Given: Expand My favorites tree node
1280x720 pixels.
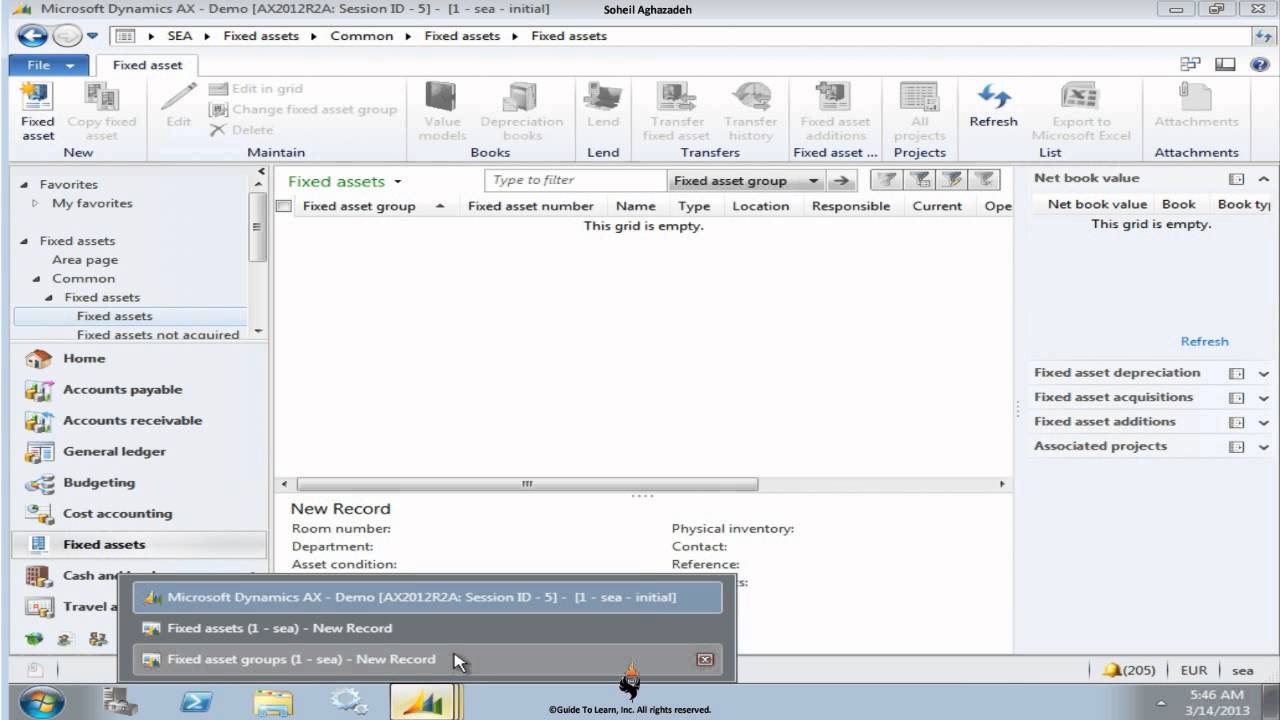Looking at the screenshot, I should point(36,203).
